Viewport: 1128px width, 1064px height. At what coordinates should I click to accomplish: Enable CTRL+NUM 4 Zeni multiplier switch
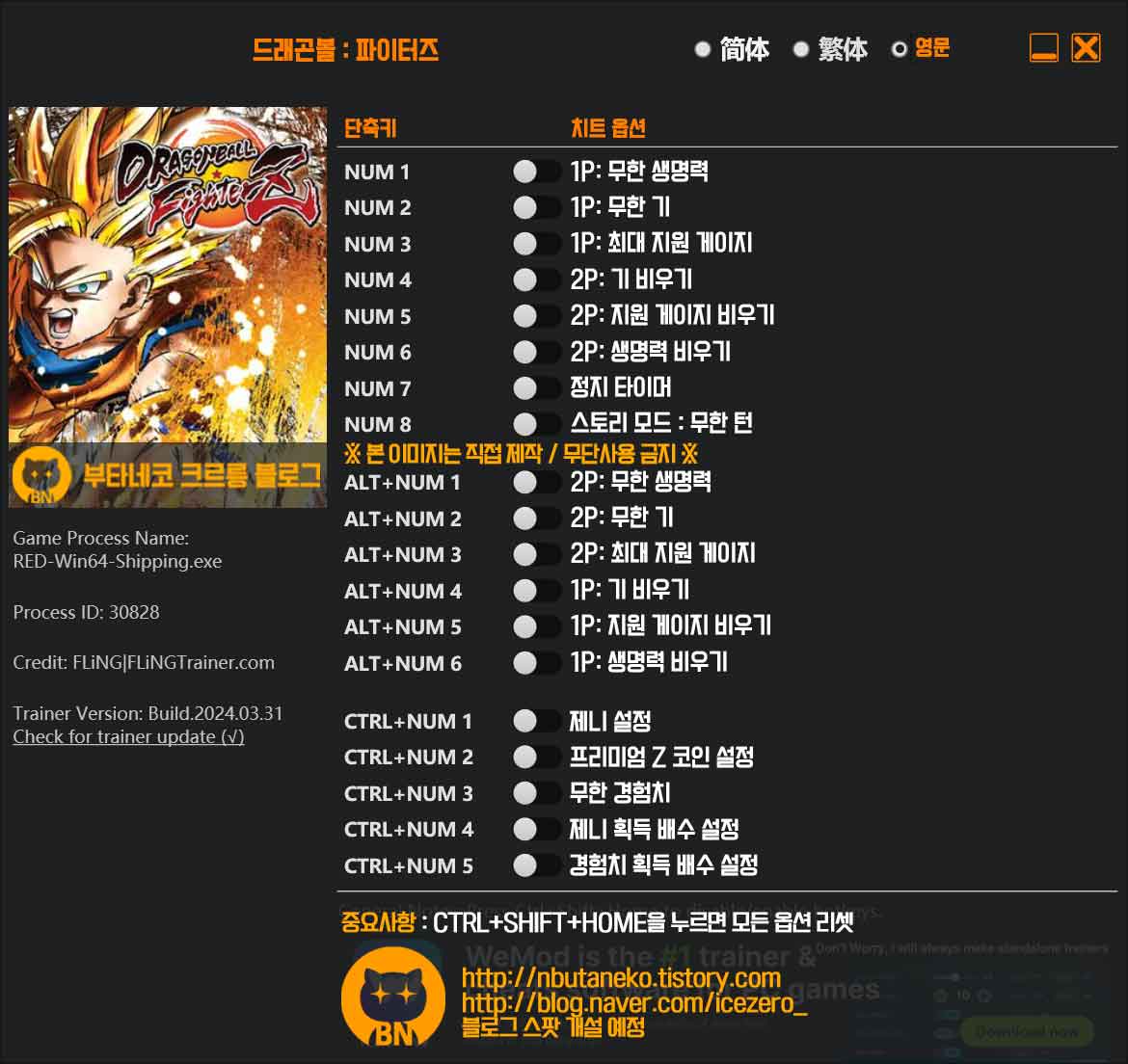click(536, 829)
